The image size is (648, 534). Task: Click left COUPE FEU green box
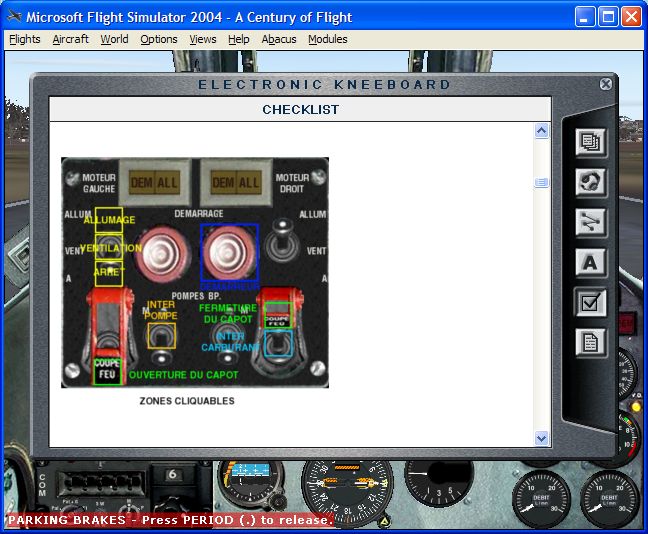pos(107,372)
